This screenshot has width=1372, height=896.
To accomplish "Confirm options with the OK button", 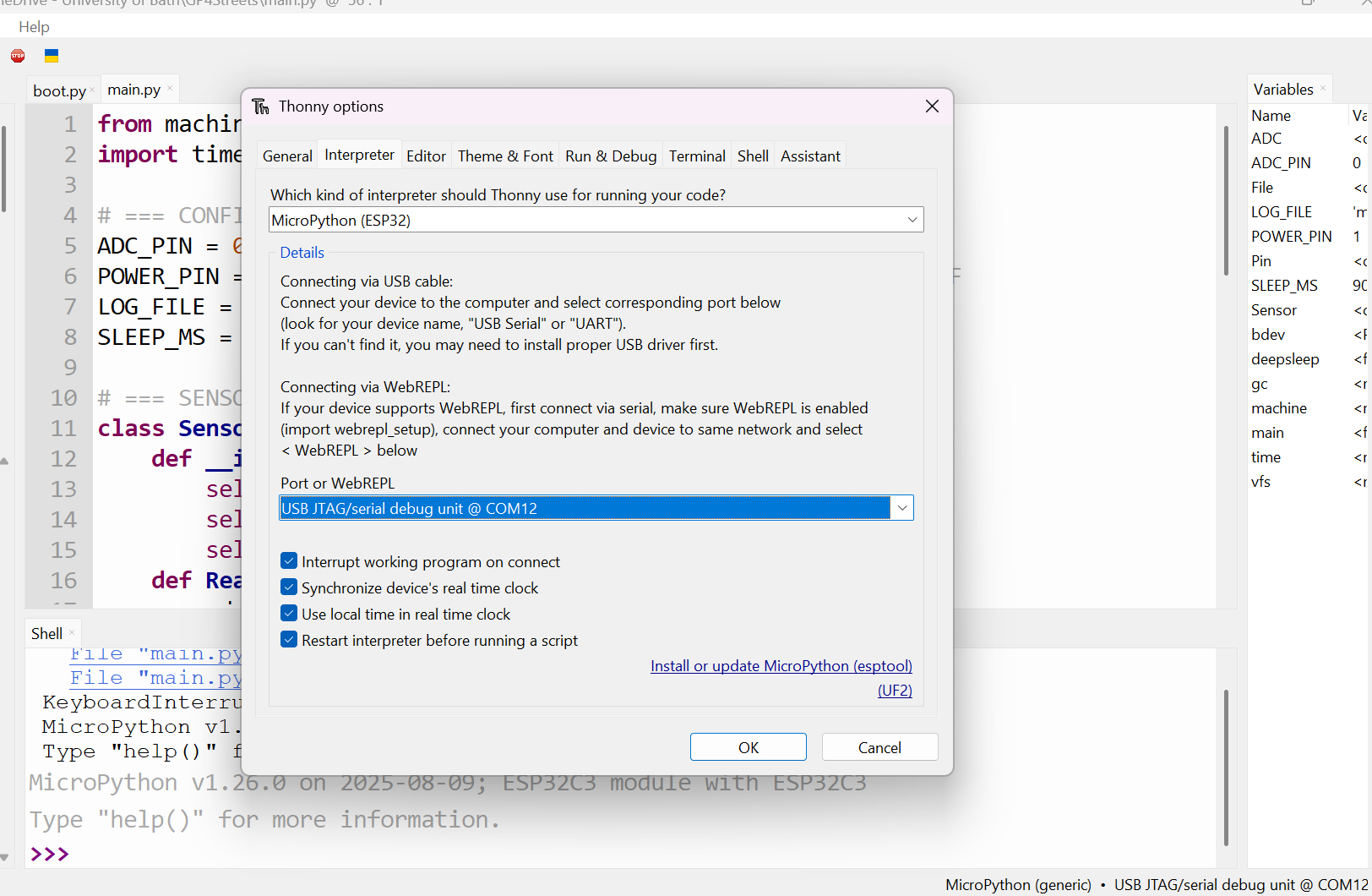I will coord(749,747).
